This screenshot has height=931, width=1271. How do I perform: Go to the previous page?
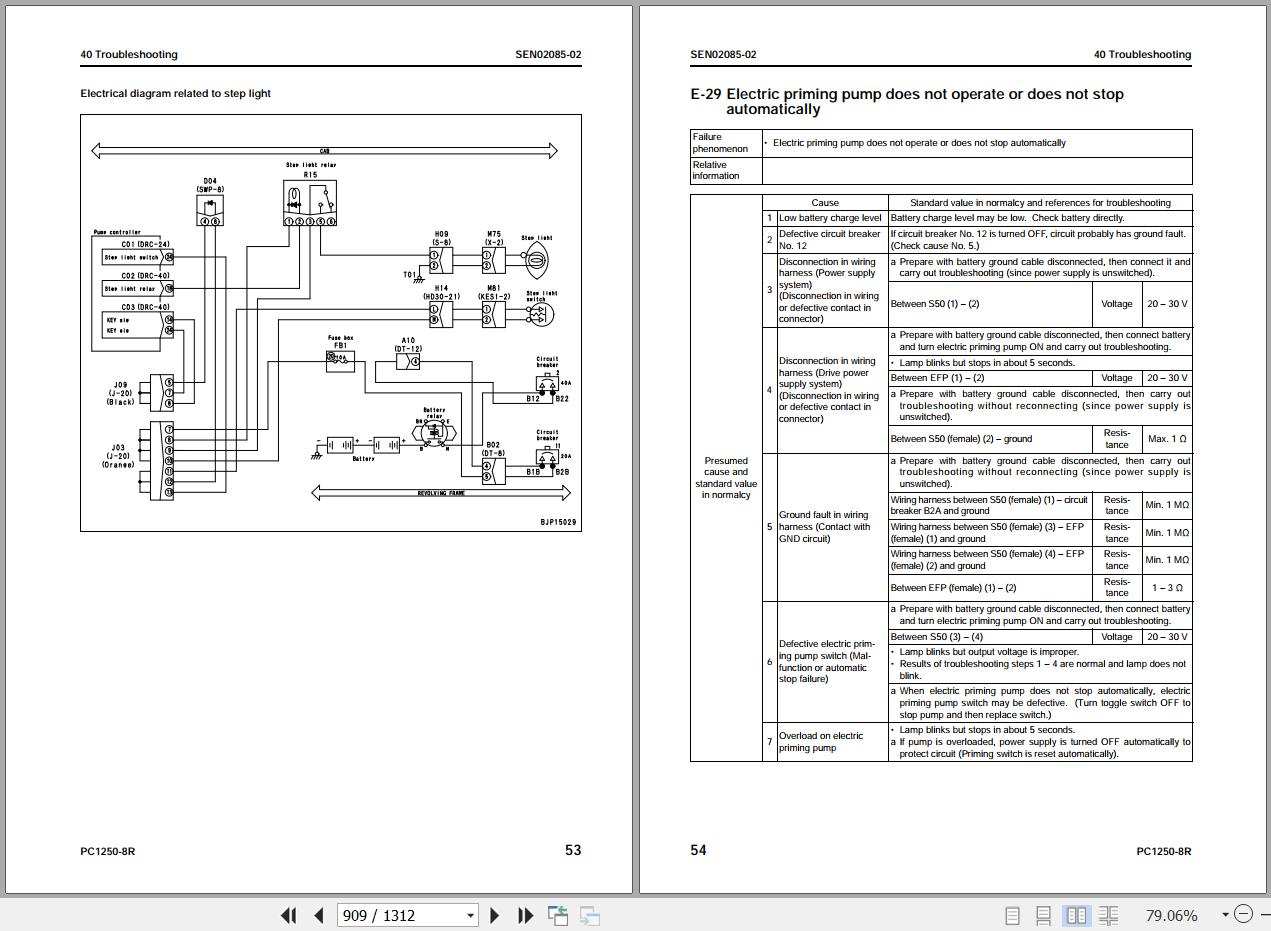pyautogui.click(x=318, y=915)
